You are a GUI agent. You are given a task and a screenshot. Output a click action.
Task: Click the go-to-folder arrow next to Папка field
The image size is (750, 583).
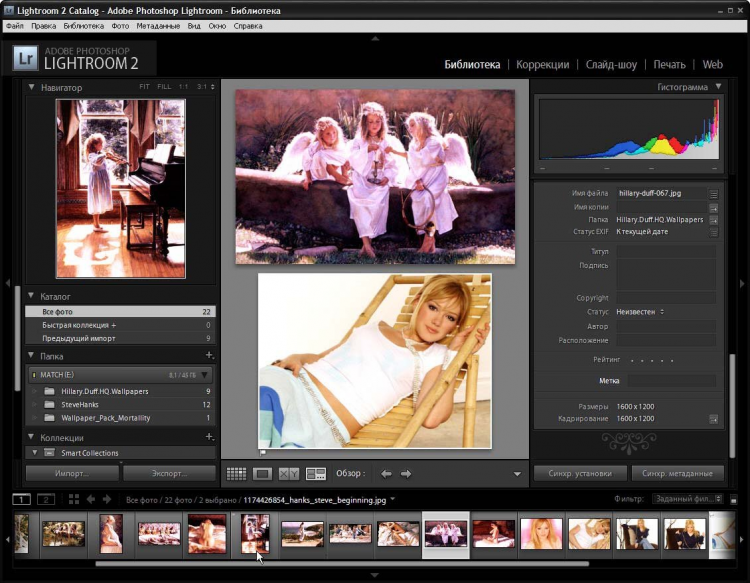[714, 219]
